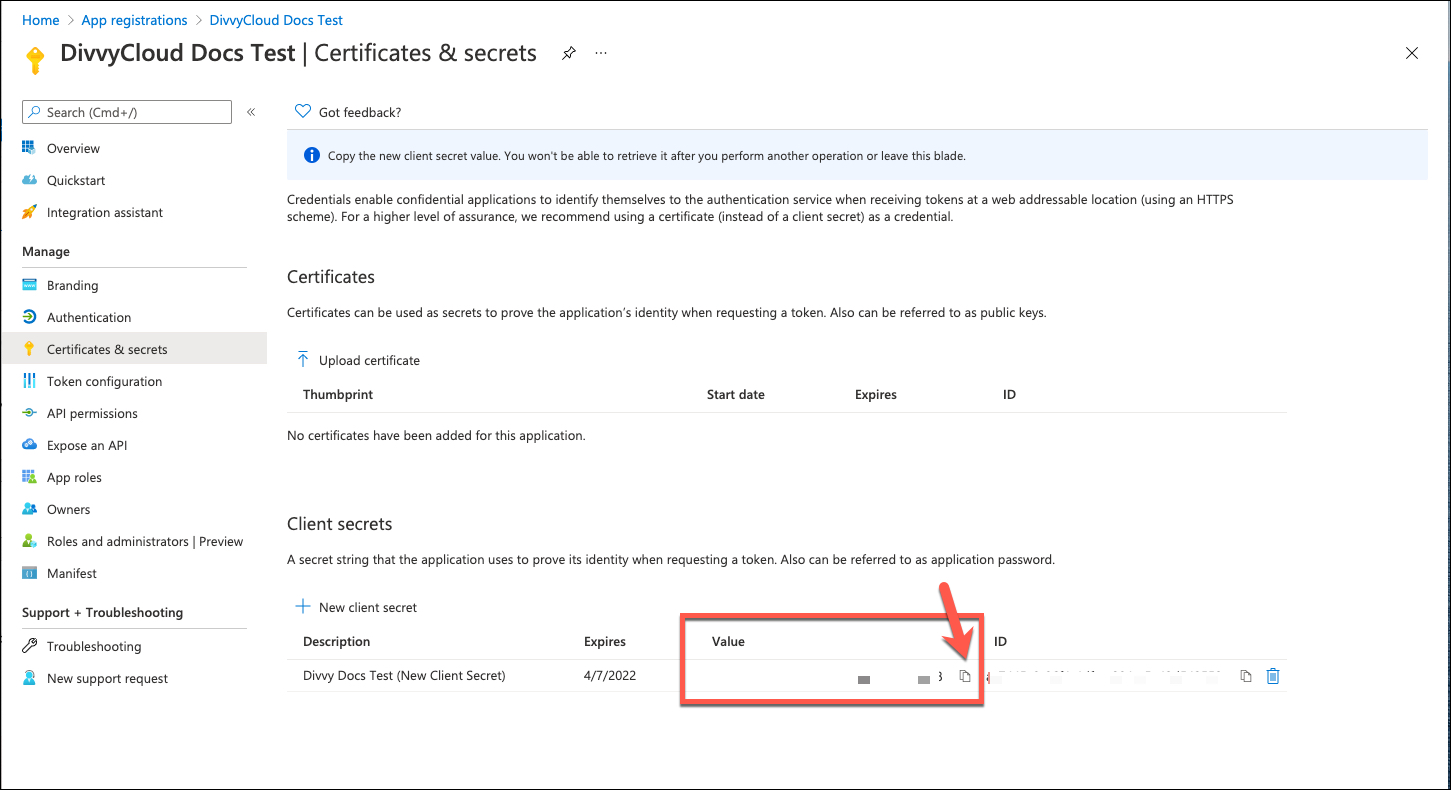Viewport: 1451px width, 790px height.
Task: Click the Got feedback heart icon
Action: coord(303,112)
